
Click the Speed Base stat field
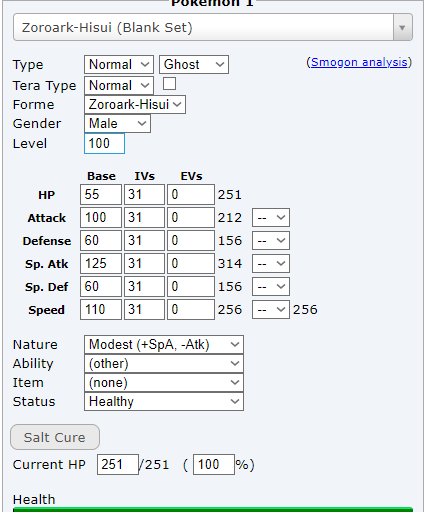click(x=101, y=309)
